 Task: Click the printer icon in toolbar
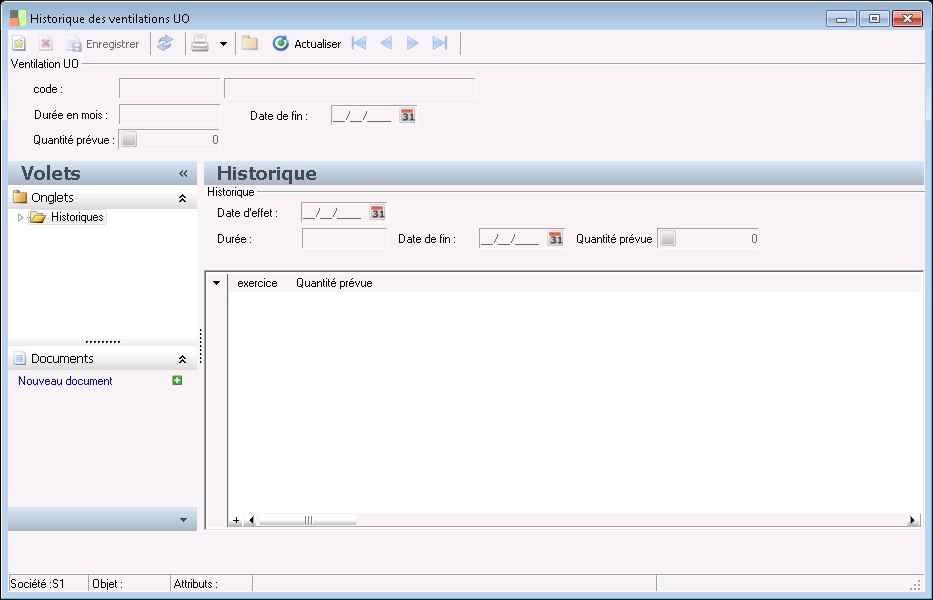coord(200,44)
